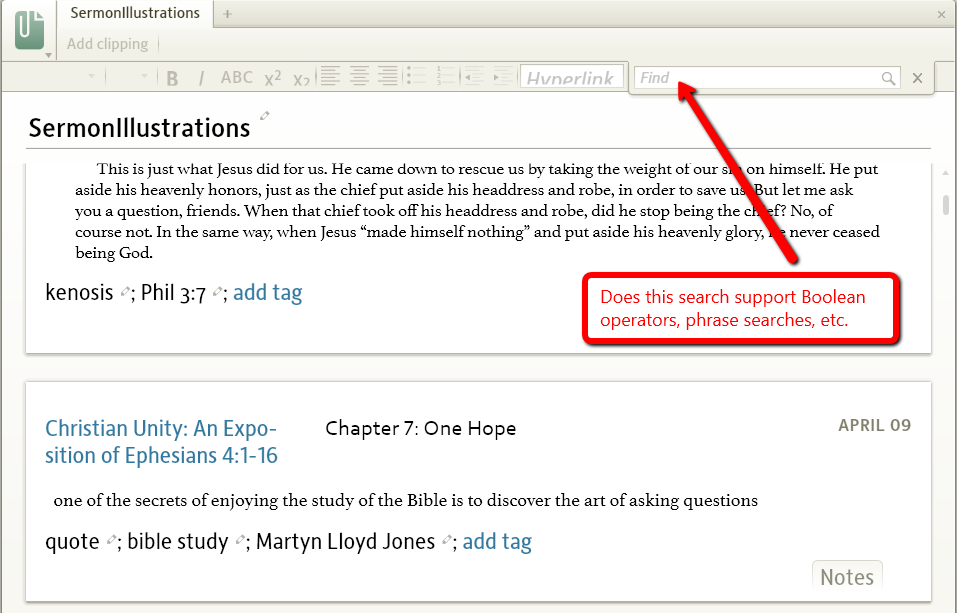957x613 pixels.
Task: Click the Hyperlink field
Action: (572, 77)
